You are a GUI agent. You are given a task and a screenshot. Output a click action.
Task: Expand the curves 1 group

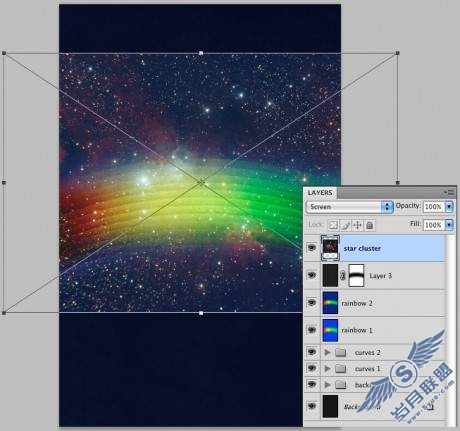pyautogui.click(x=327, y=368)
